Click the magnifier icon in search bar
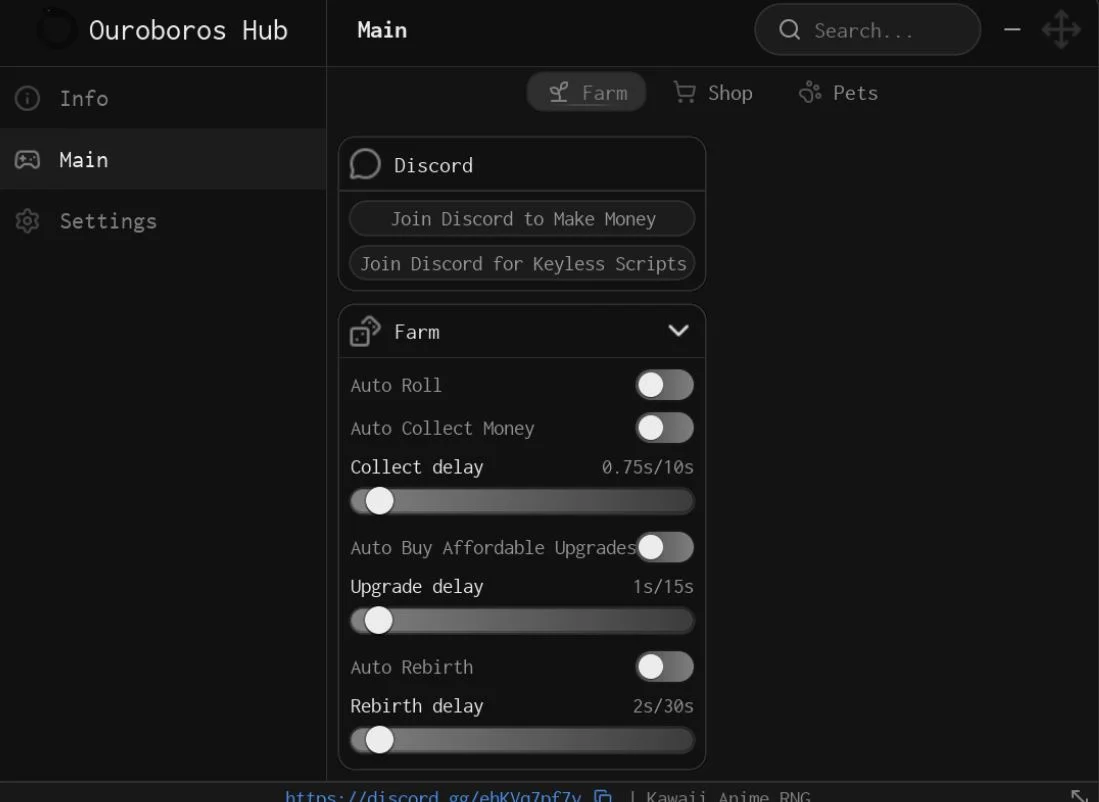The height and width of the screenshot is (802, 1099). pos(789,29)
